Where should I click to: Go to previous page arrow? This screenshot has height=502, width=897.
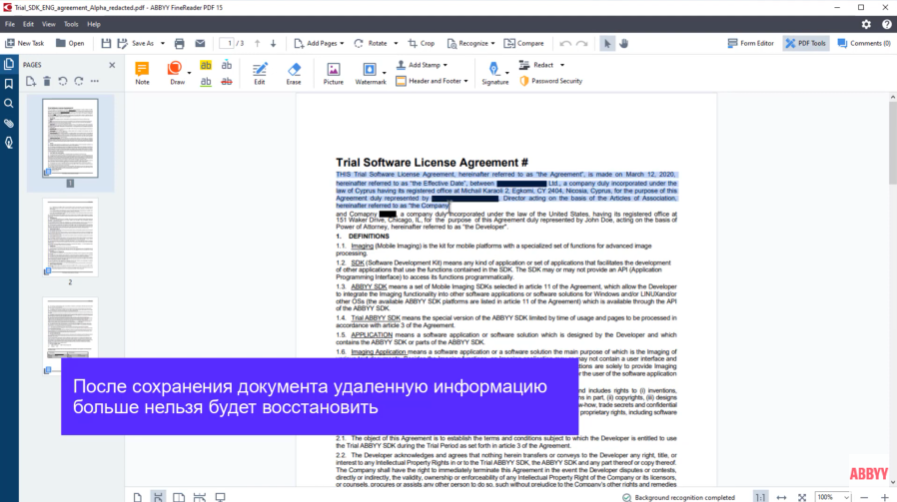[257, 43]
